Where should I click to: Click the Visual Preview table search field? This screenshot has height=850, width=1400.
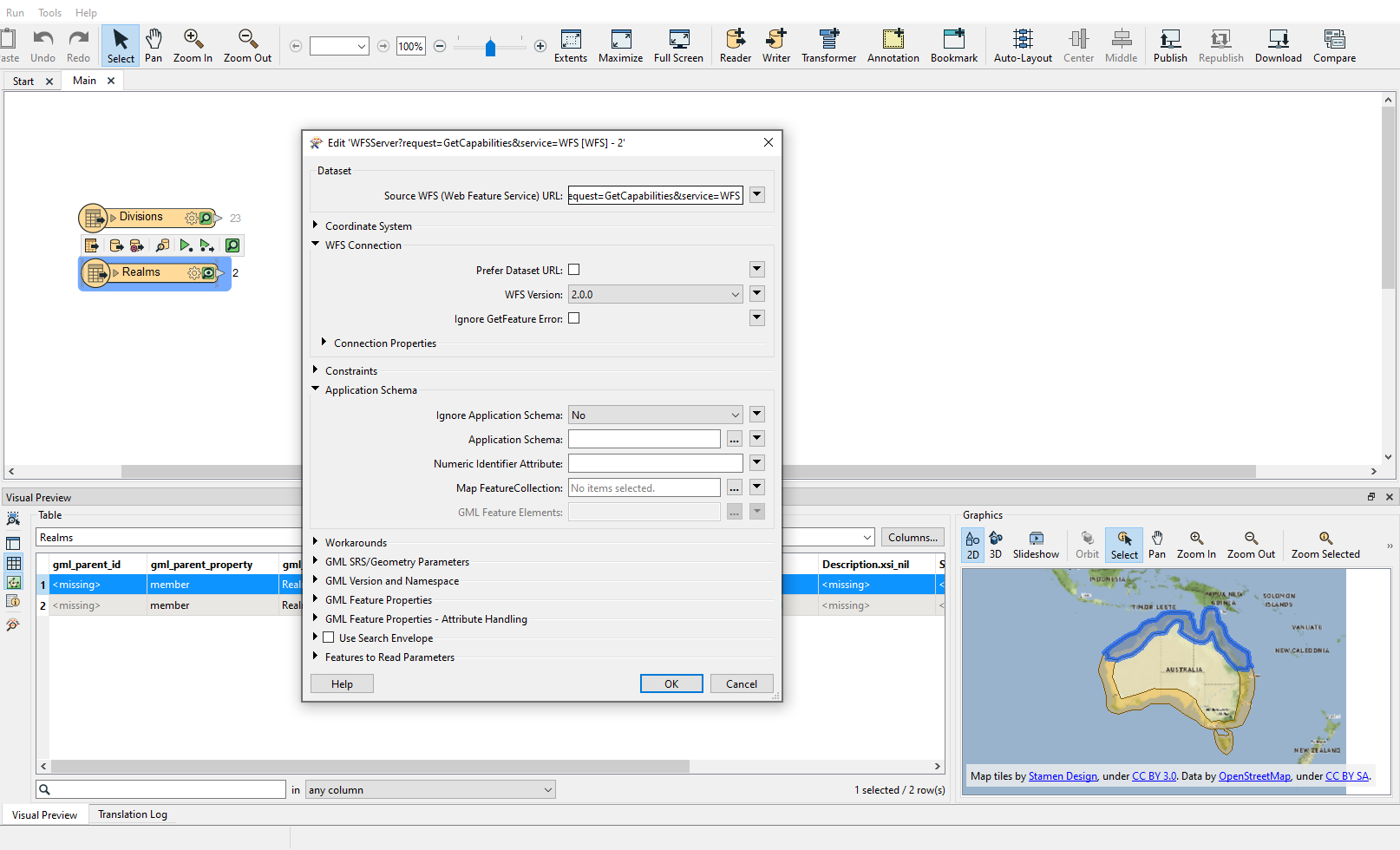pyautogui.click(x=160, y=789)
